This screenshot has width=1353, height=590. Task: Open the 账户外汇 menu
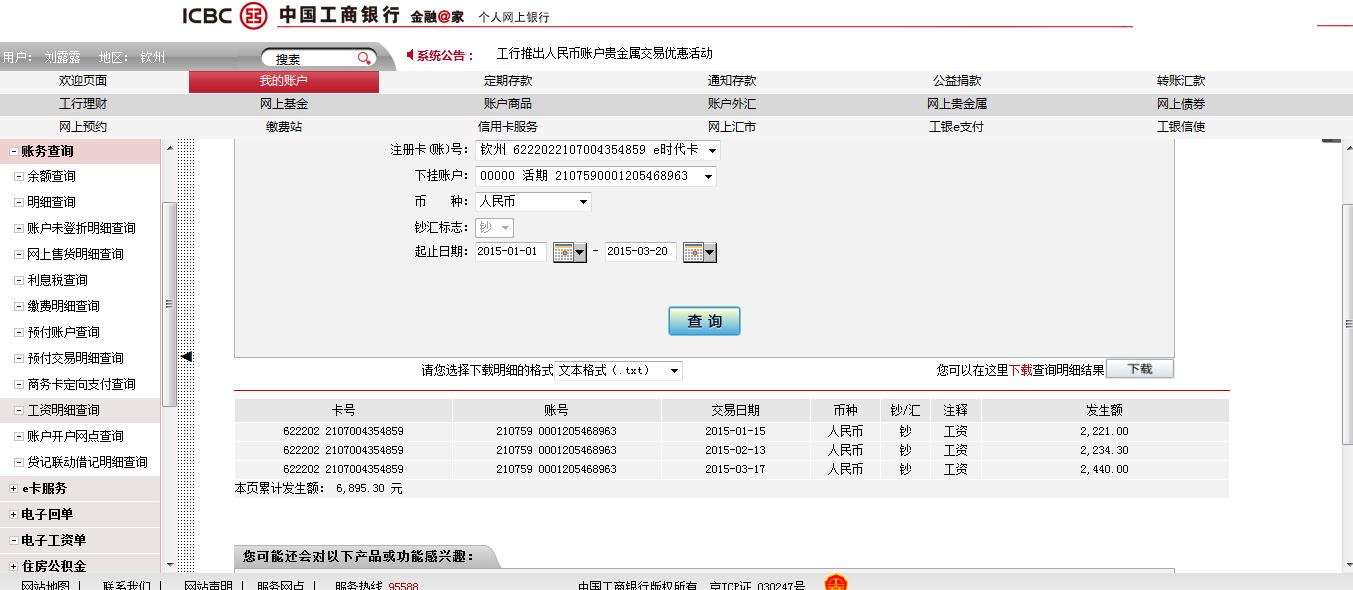(x=732, y=104)
